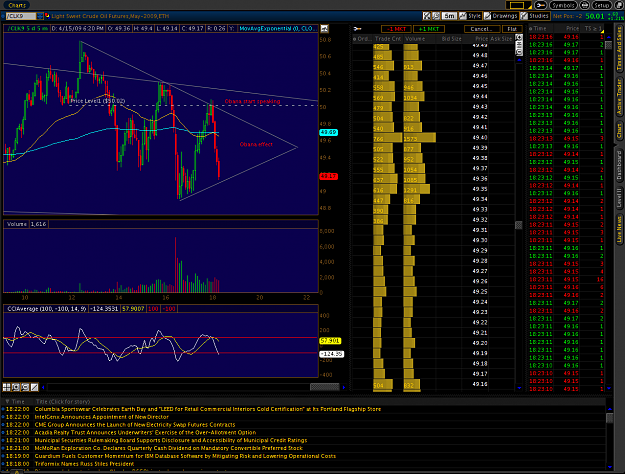Click the -1 MKT sell button
Image resolution: width=625 pixels, height=474 pixels.
click(397, 29)
